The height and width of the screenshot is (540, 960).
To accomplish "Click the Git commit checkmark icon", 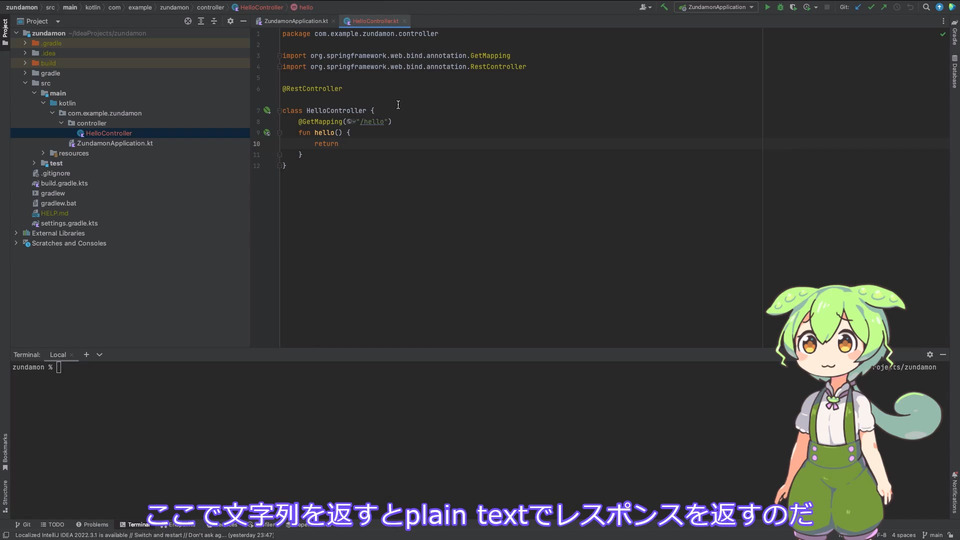I will pyautogui.click(x=871, y=7).
